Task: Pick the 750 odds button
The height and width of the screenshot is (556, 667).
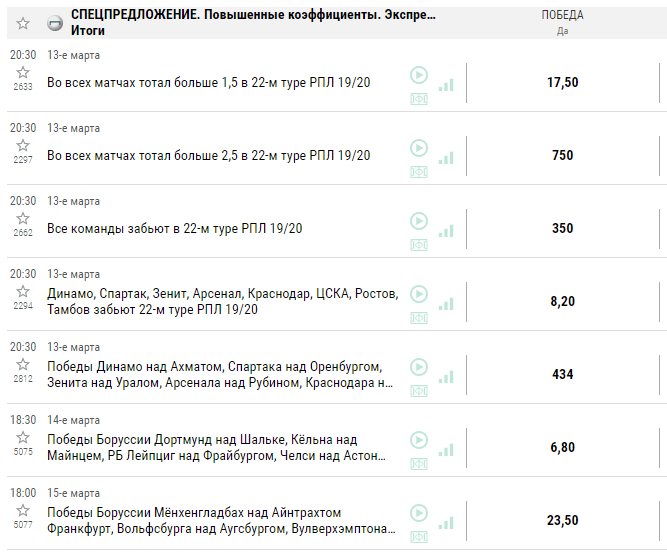Action: [x=562, y=155]
